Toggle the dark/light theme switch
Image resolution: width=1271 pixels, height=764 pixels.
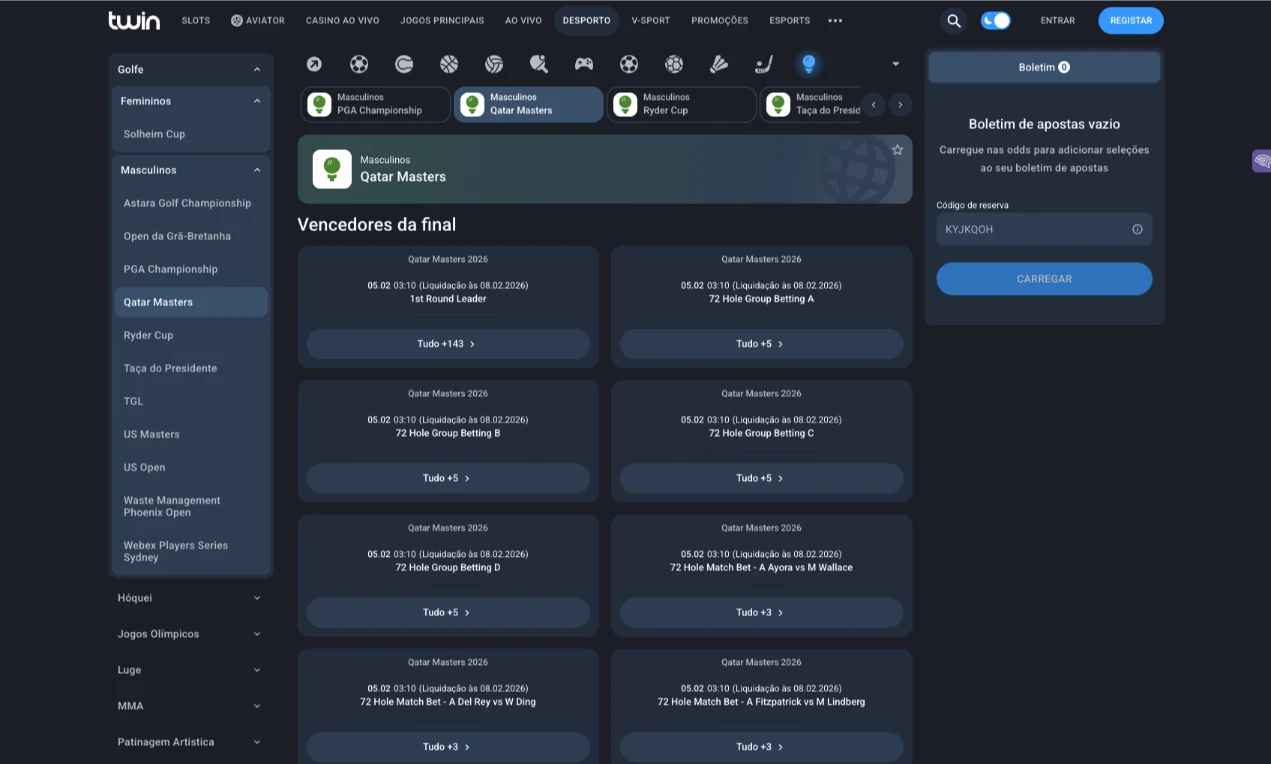(x=995, y=20)
